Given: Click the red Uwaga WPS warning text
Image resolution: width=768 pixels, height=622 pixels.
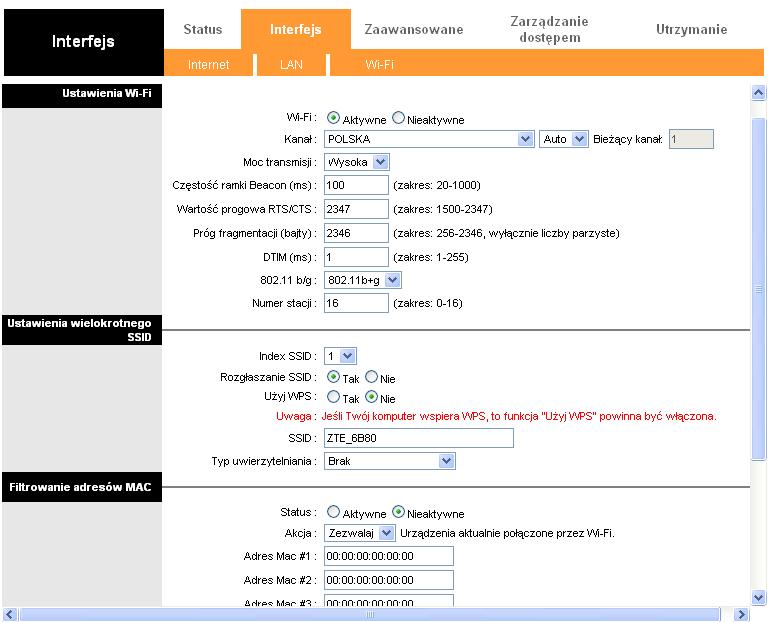Looking at the screenshot, I should pyautogui.click(x=496, y=416).
